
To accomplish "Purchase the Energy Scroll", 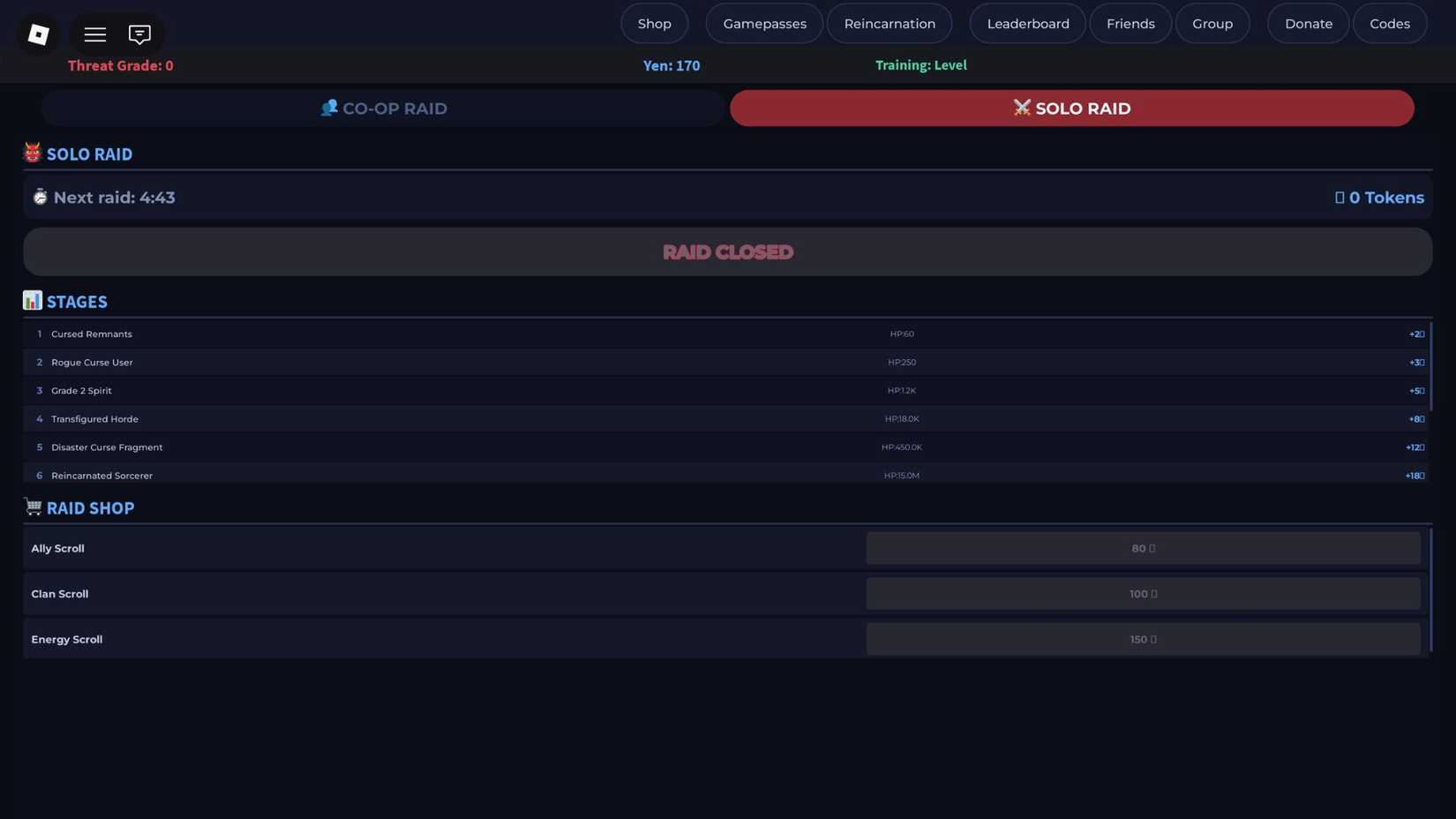I will click(x=1143, y=638).
